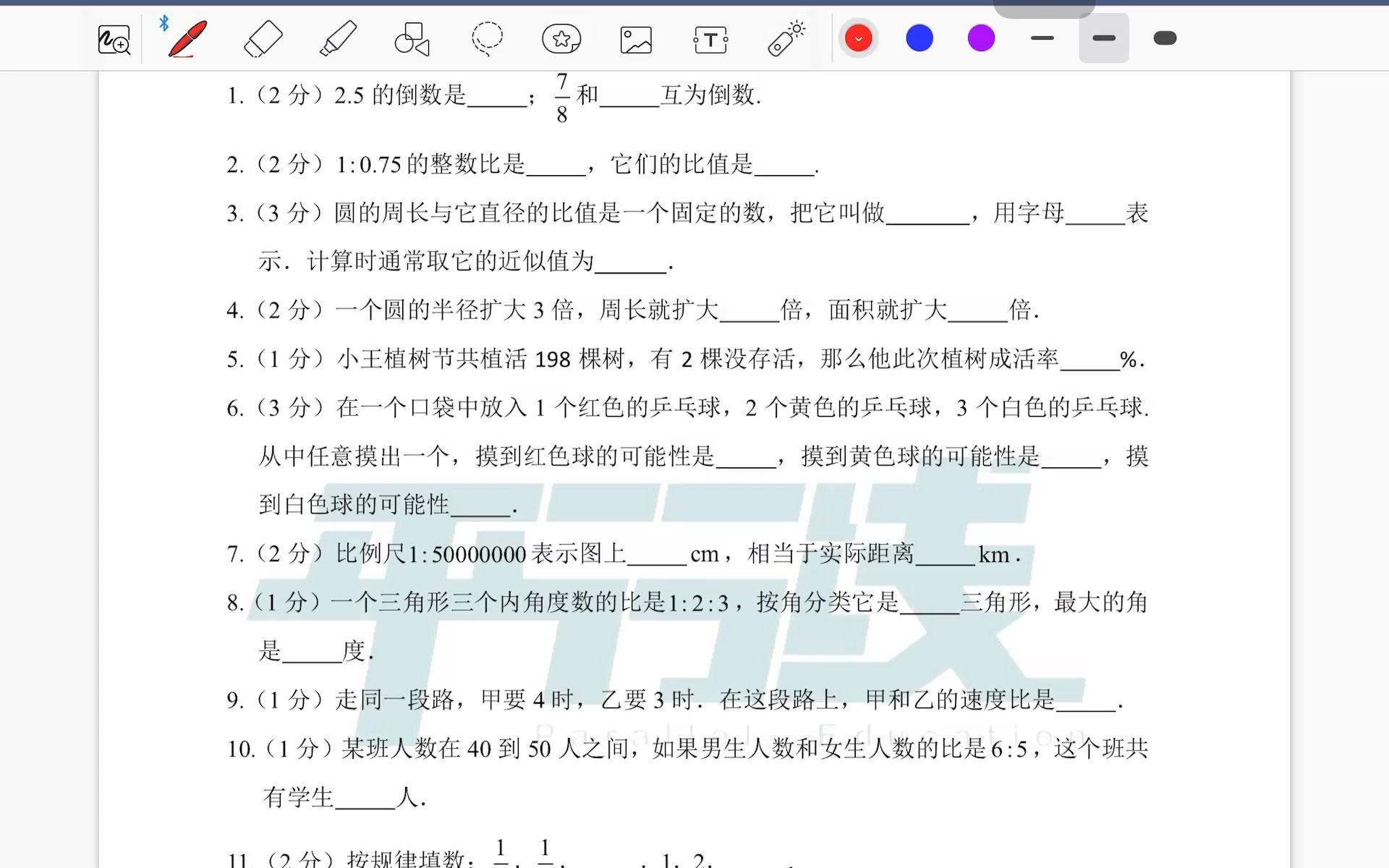Select the lasso selection tool
This screenshot has height=868, width=1389.
click(x=487, y=38)
